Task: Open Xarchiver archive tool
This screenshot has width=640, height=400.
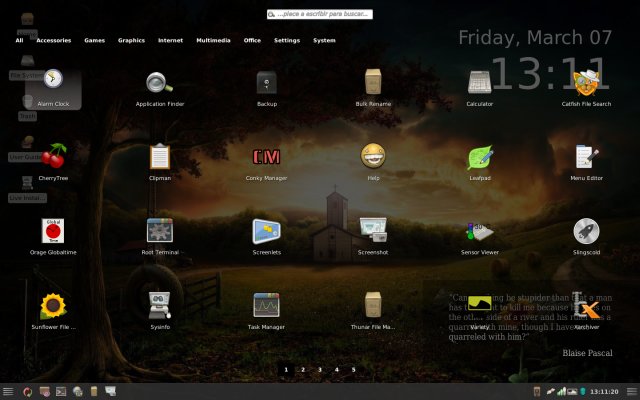Action: 587,311
